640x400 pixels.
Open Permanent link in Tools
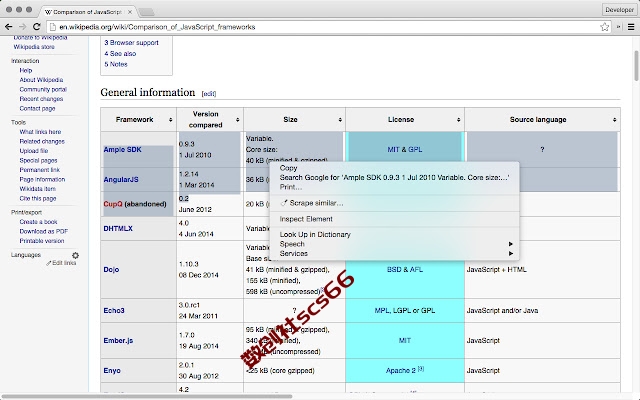click(x=40, y=170)
